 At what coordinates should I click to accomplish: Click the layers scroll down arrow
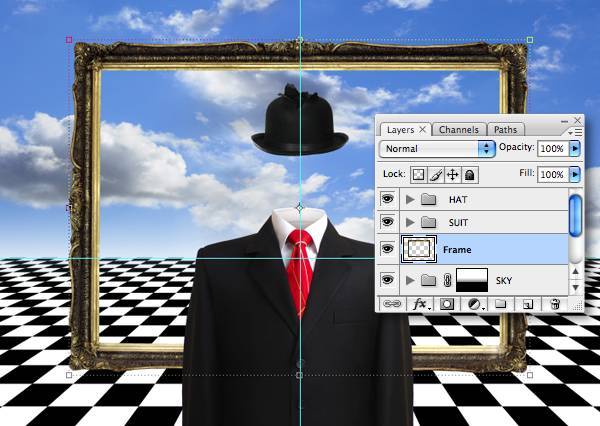click(x=575, y=287)
